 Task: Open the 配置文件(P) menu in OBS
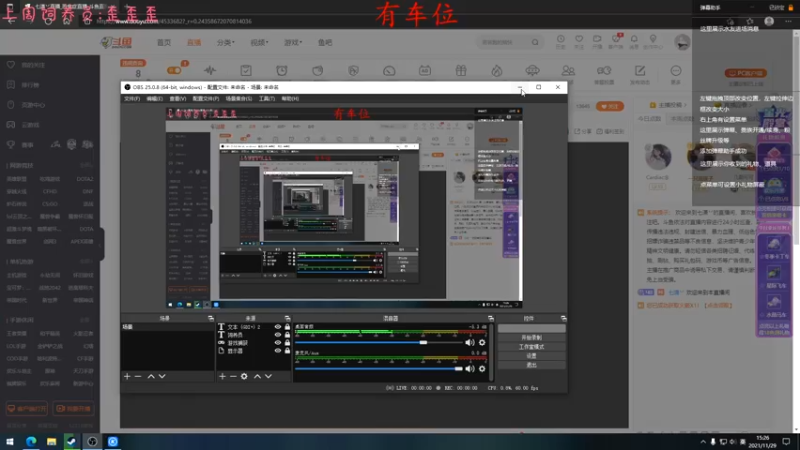pos(206,98)
